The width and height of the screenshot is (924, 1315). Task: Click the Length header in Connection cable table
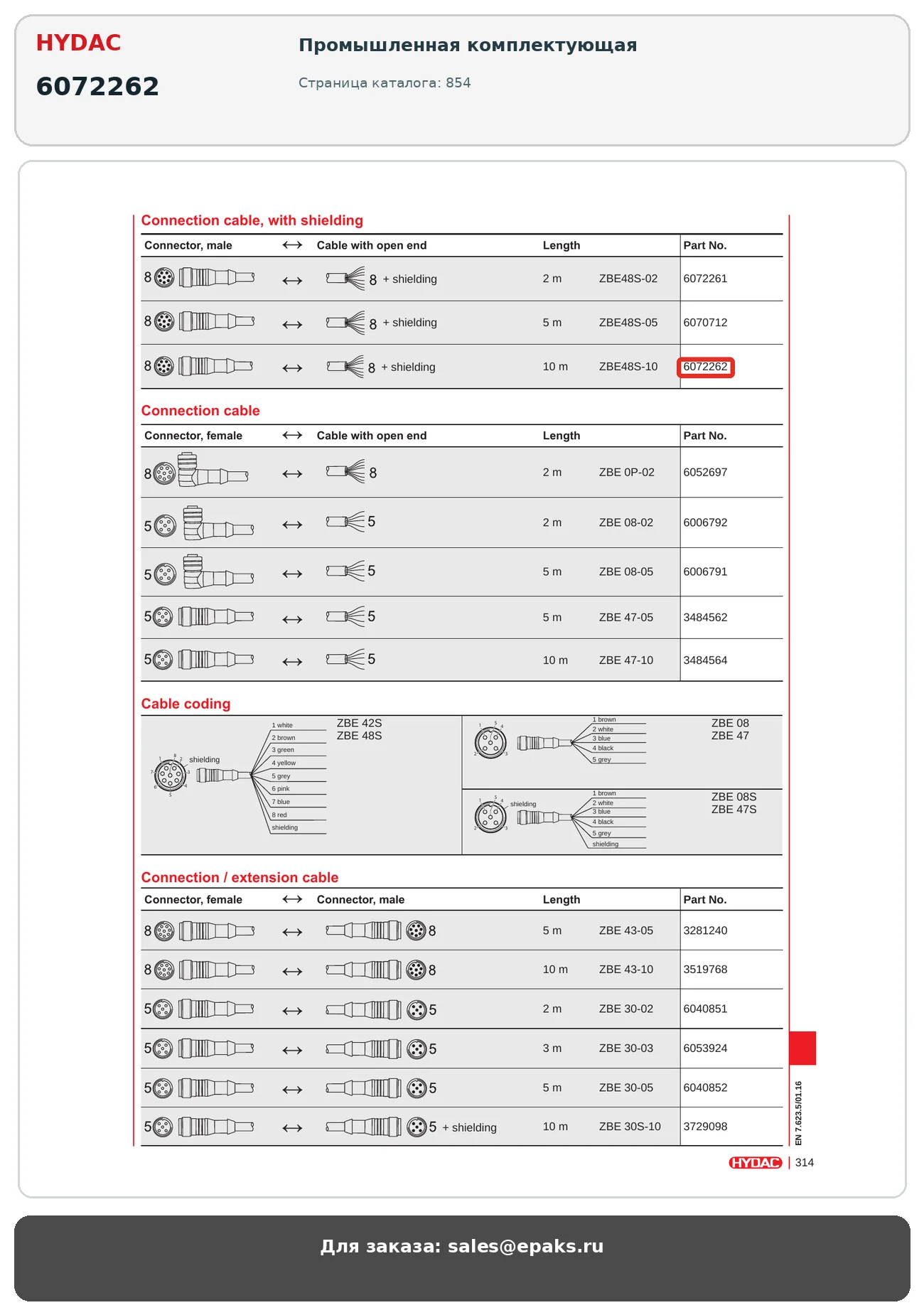(x=562, y=436)
